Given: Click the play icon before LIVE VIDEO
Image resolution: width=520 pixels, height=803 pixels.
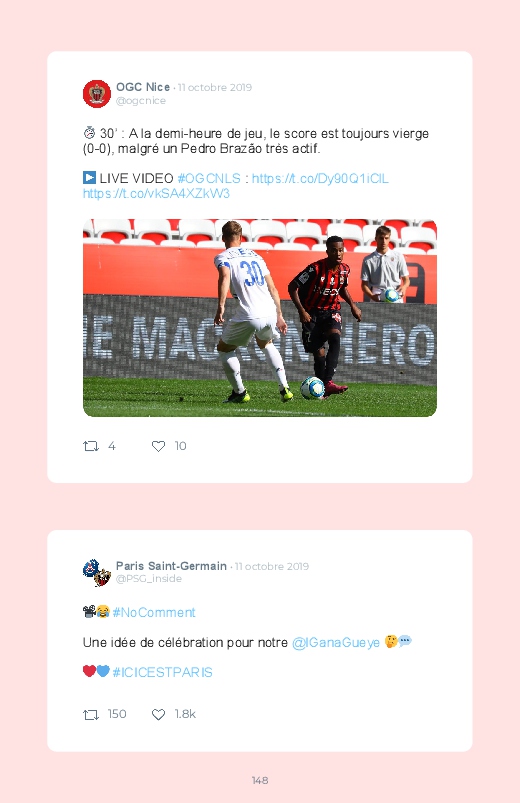Looking at the screenshot, I should (x=89, y=178).
